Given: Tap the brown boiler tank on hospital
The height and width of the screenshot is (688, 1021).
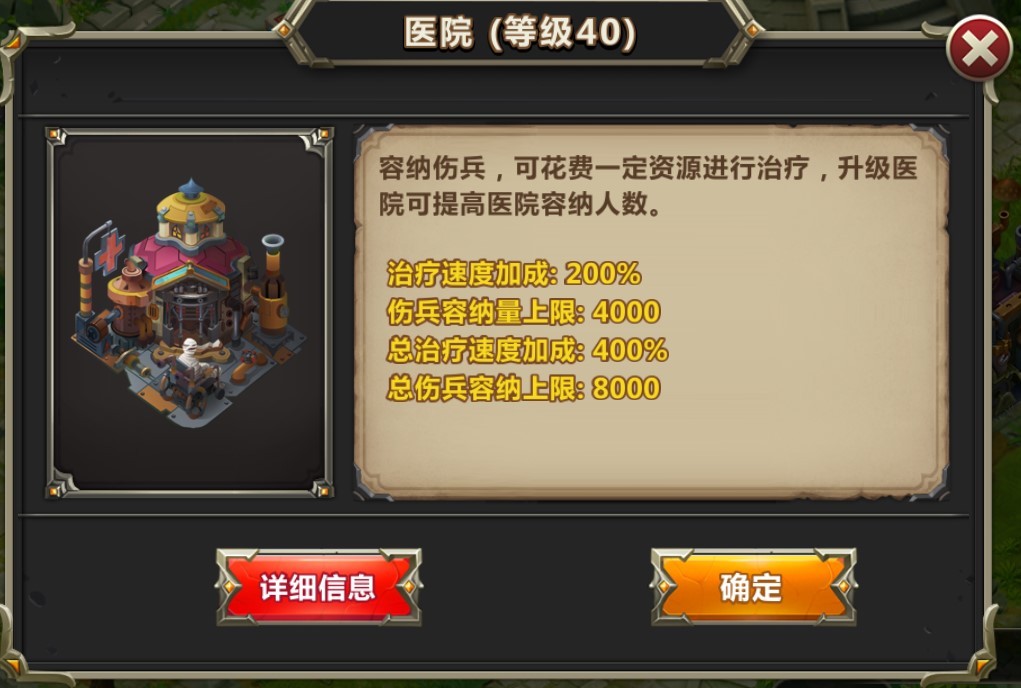Looking at the screenshot, I should [129, 299].
